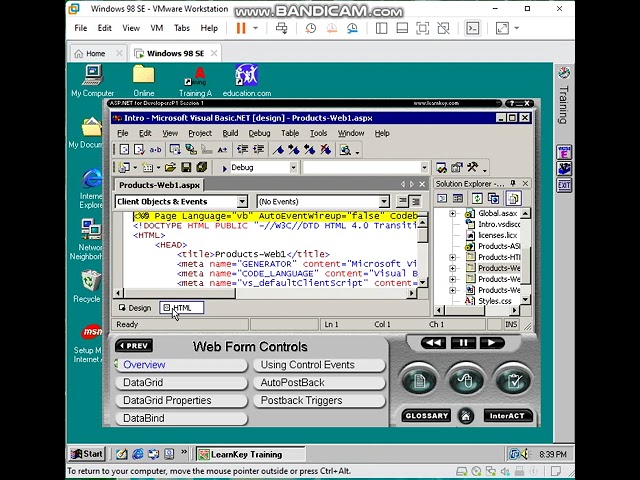Open Toolbox hammer-and-wrench icon
Image resolution: width=640 pixels, height=480 pixels.
point(472,167)
